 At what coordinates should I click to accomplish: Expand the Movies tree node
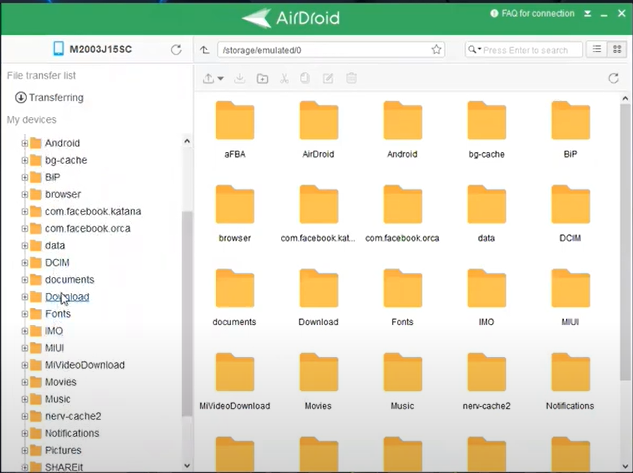coord(25,382)
